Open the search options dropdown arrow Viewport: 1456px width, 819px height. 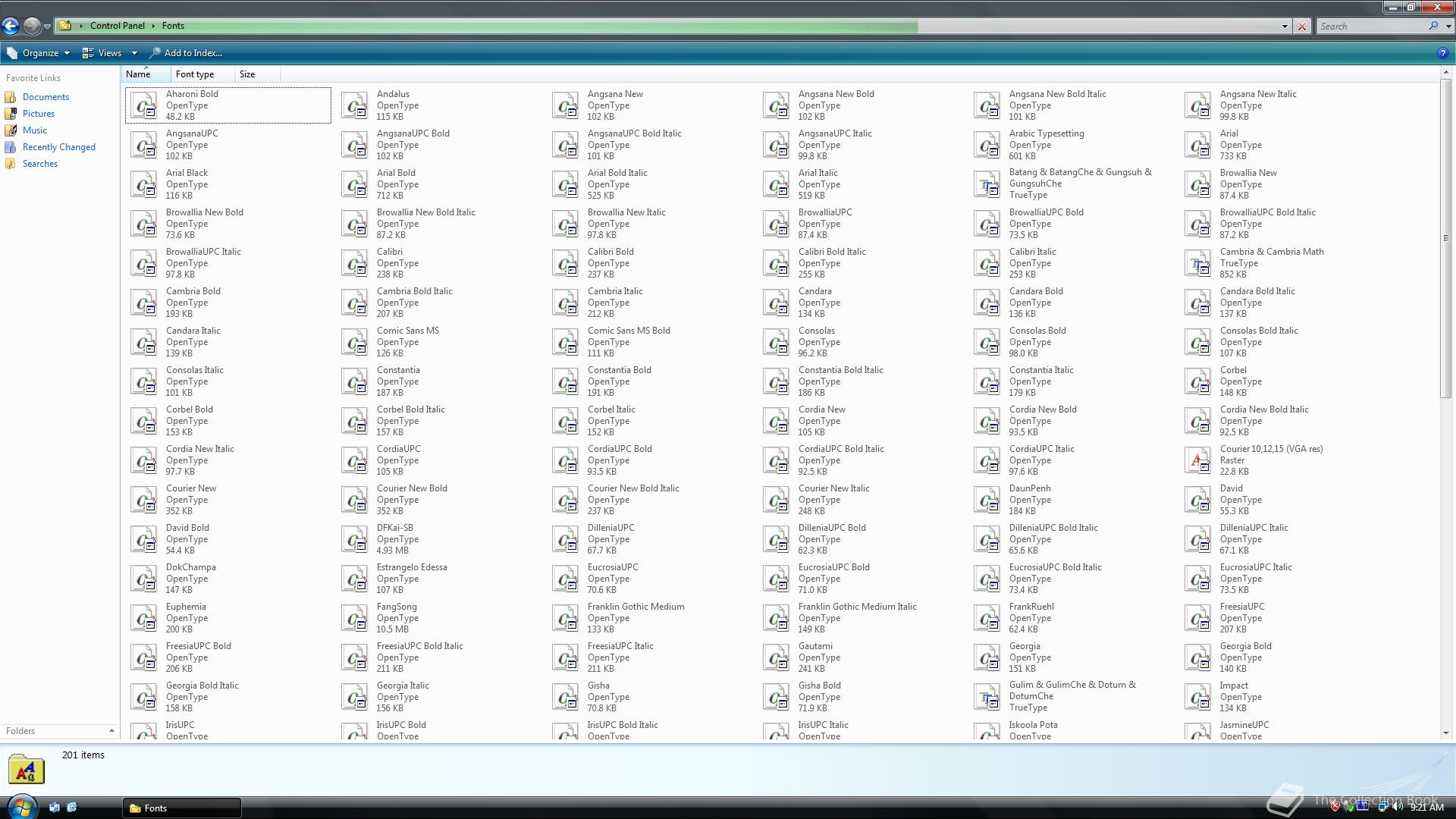tap(1448, 27)
